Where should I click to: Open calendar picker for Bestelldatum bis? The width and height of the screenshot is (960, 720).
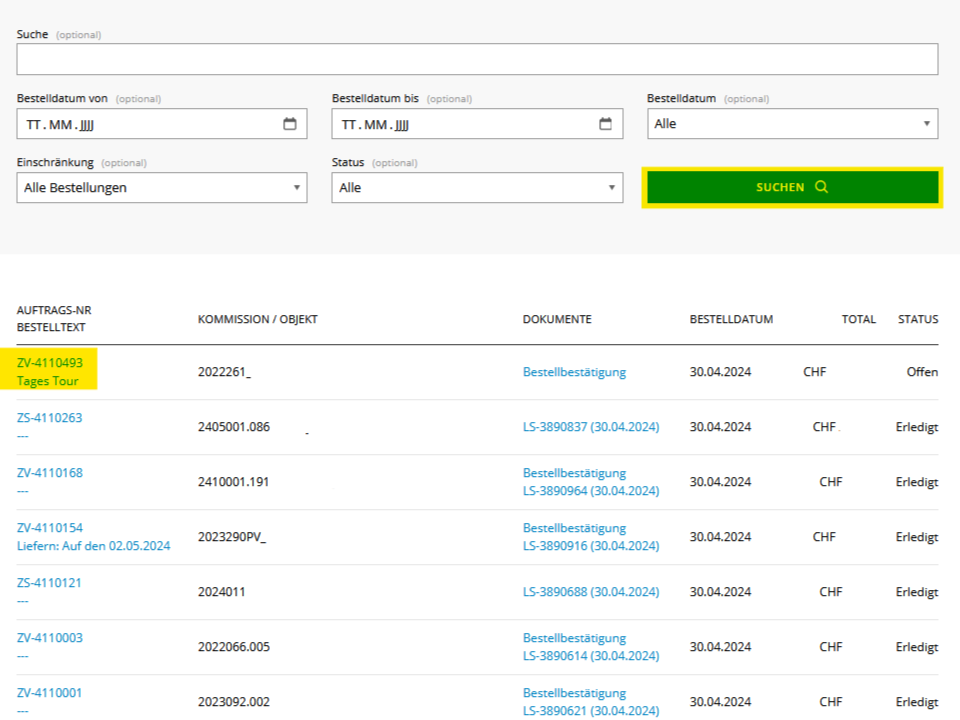tap(605, 124)
